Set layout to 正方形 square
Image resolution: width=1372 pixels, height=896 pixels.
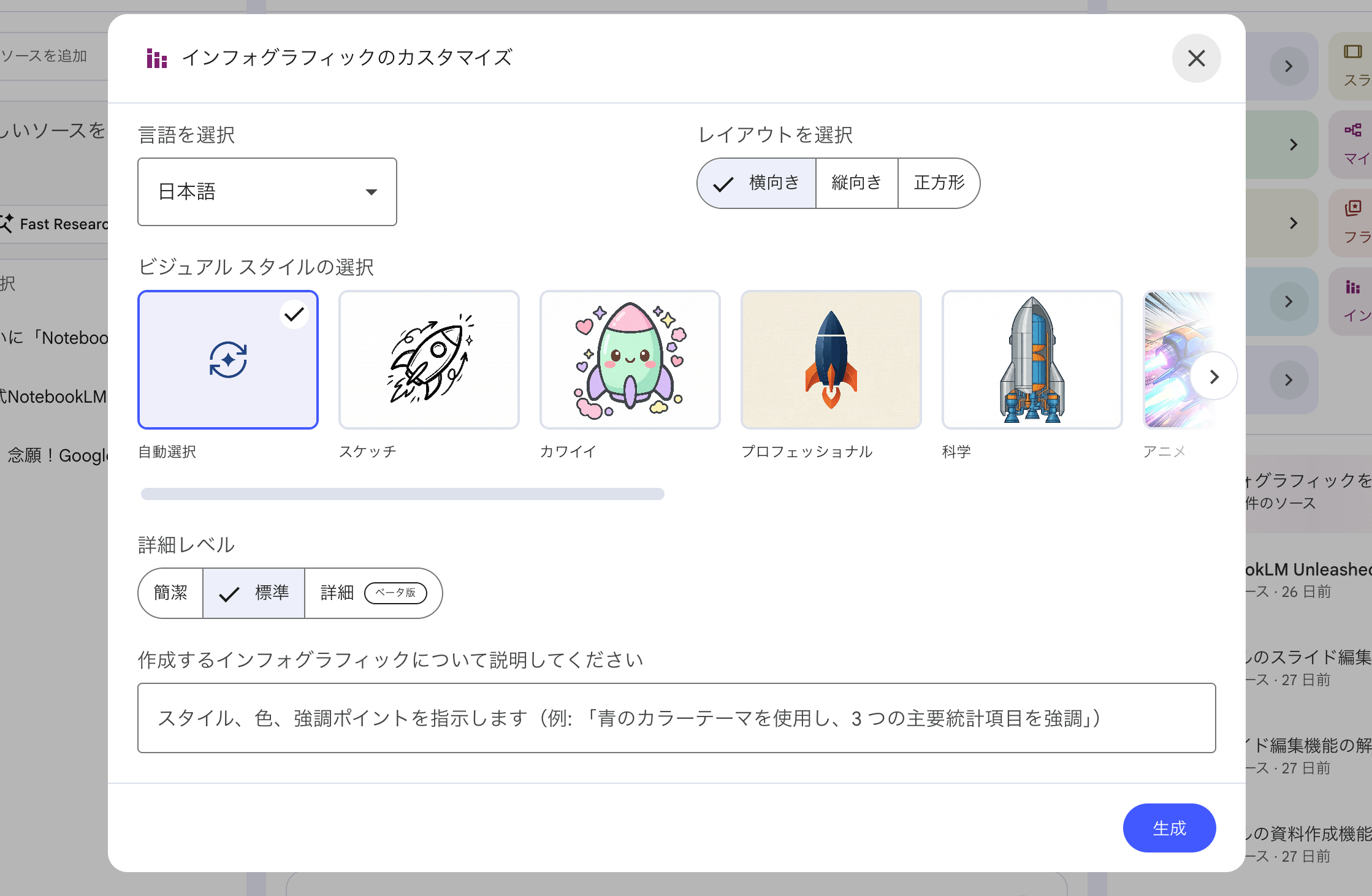(x=939, y=183)
